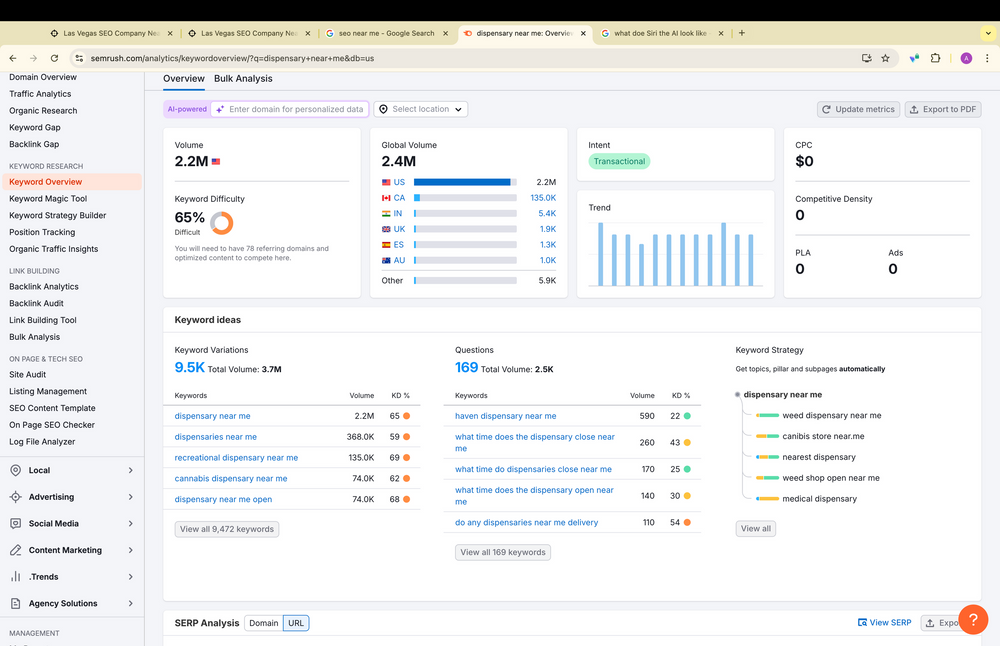Expand the Content Marketing chevron
Image resolution: width=1000 pixels, height=646 pixels.
130,550
